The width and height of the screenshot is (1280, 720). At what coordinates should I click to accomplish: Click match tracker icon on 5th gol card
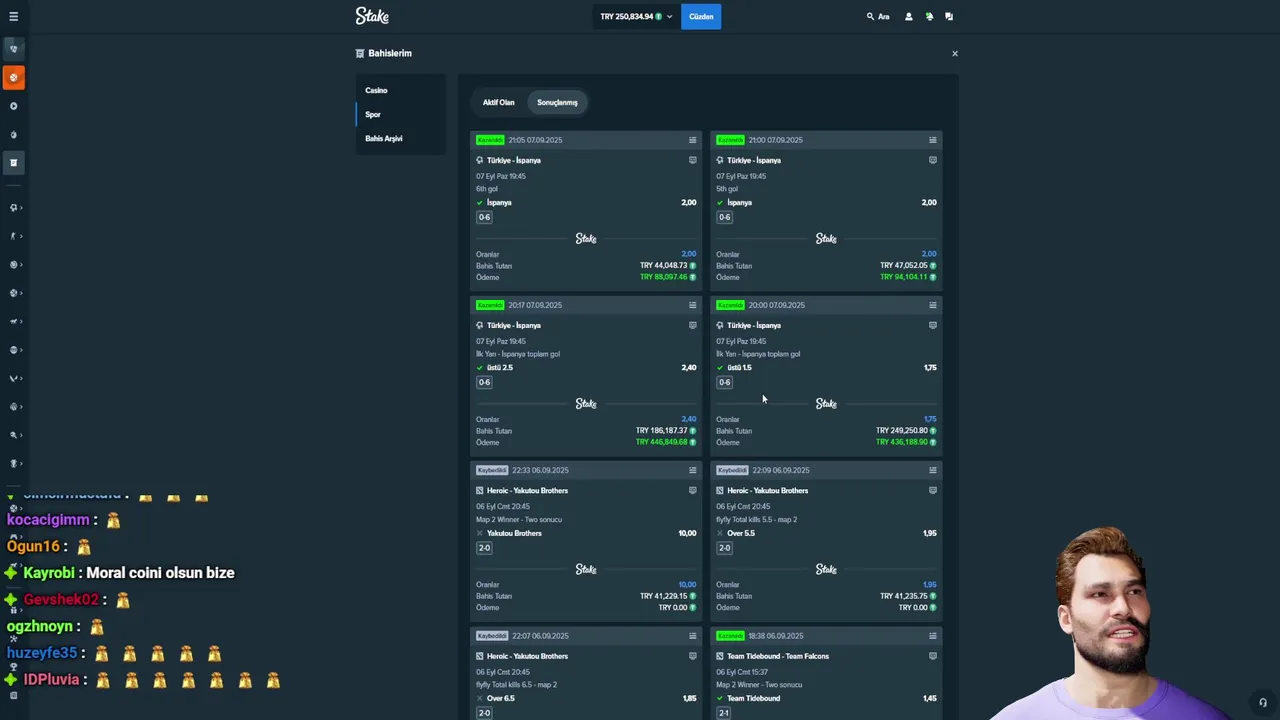[932, 160]
